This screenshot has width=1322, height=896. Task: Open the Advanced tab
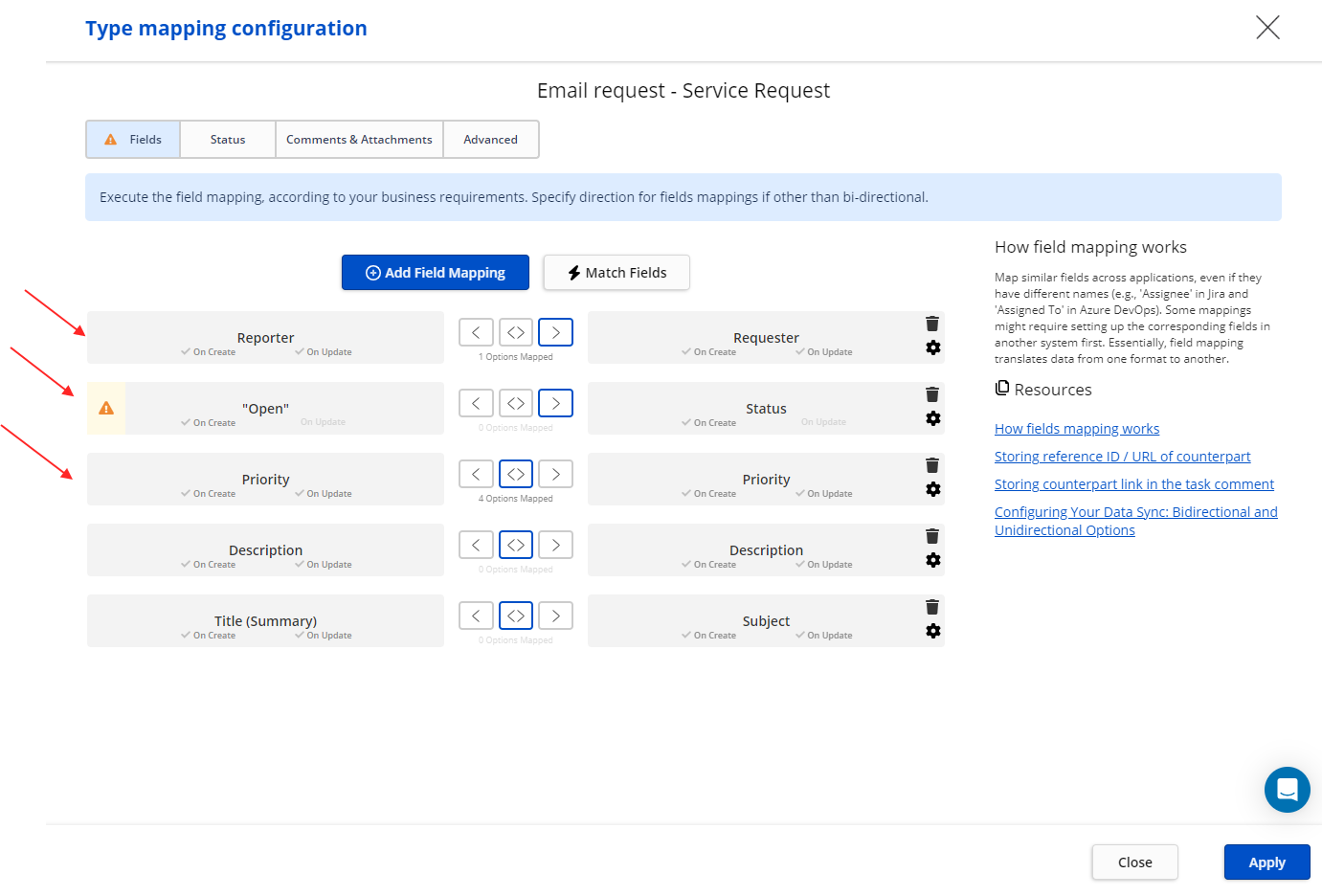(x=490, y=139)
